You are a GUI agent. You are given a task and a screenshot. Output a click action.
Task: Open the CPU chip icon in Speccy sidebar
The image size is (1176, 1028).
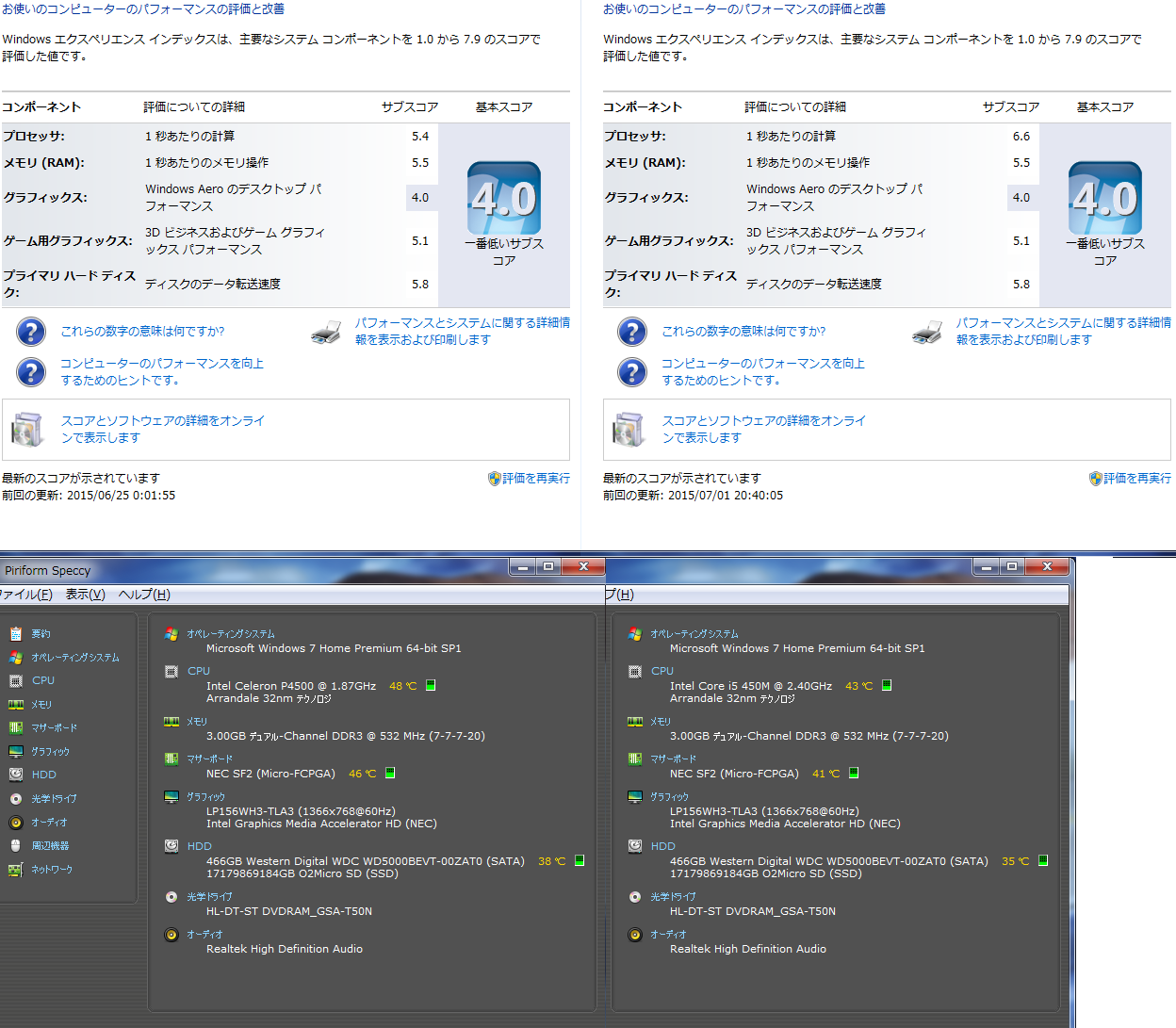point(16,680)
